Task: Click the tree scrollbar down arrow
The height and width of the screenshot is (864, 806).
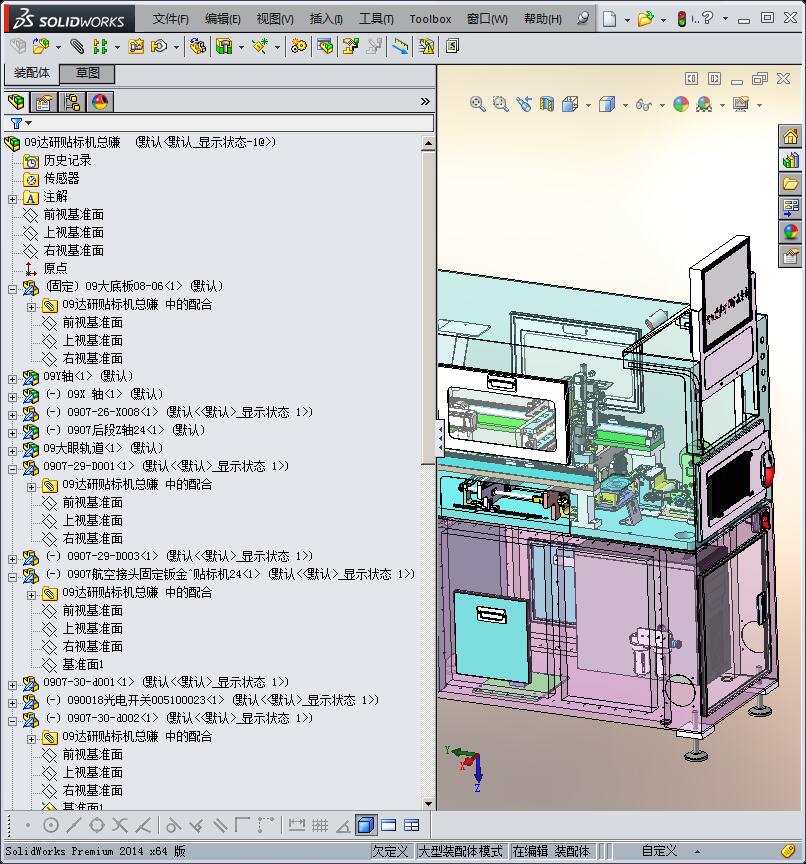Action: click(x=428, y=803)
